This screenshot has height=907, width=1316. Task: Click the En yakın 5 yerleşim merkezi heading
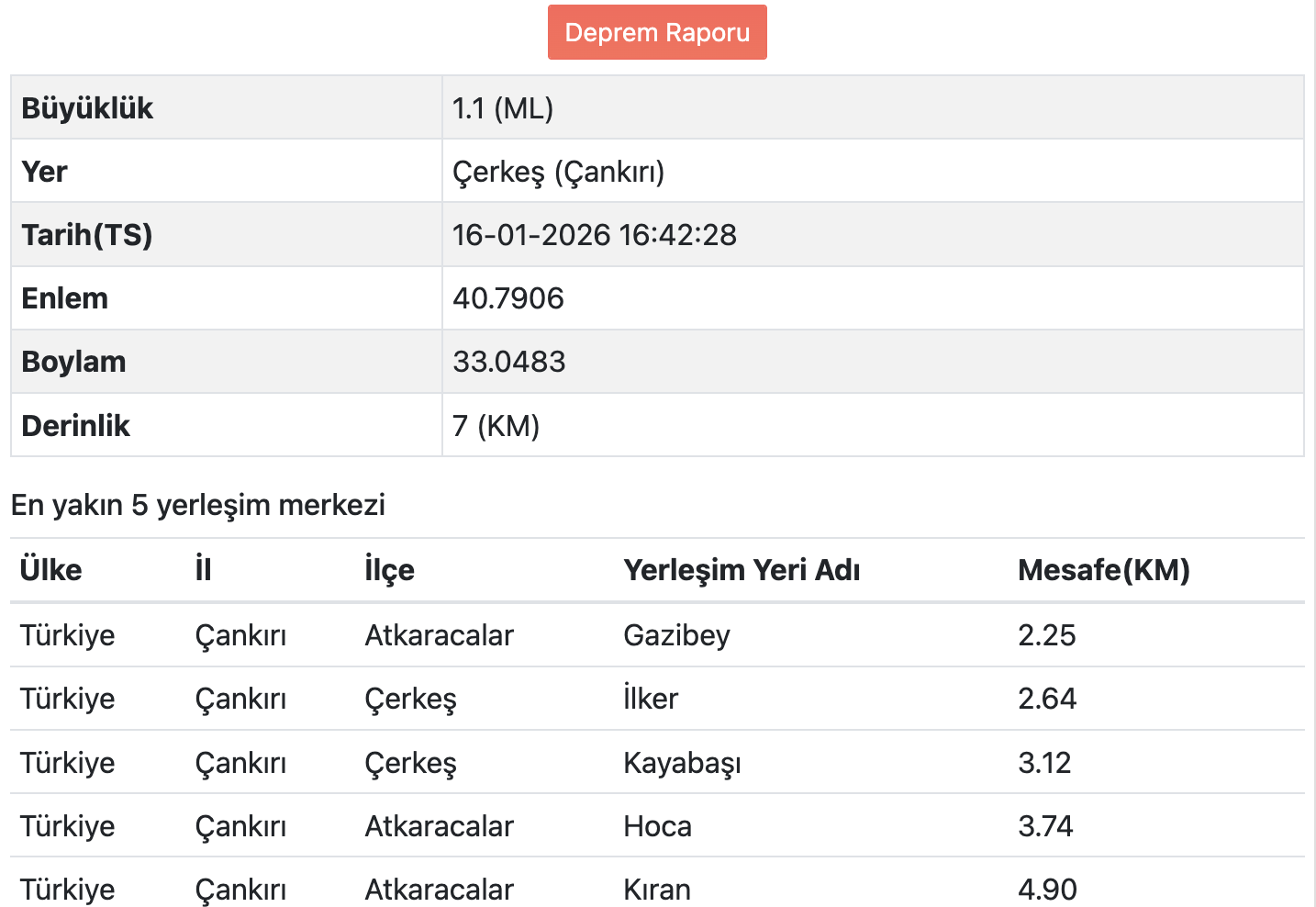[198, 505]
